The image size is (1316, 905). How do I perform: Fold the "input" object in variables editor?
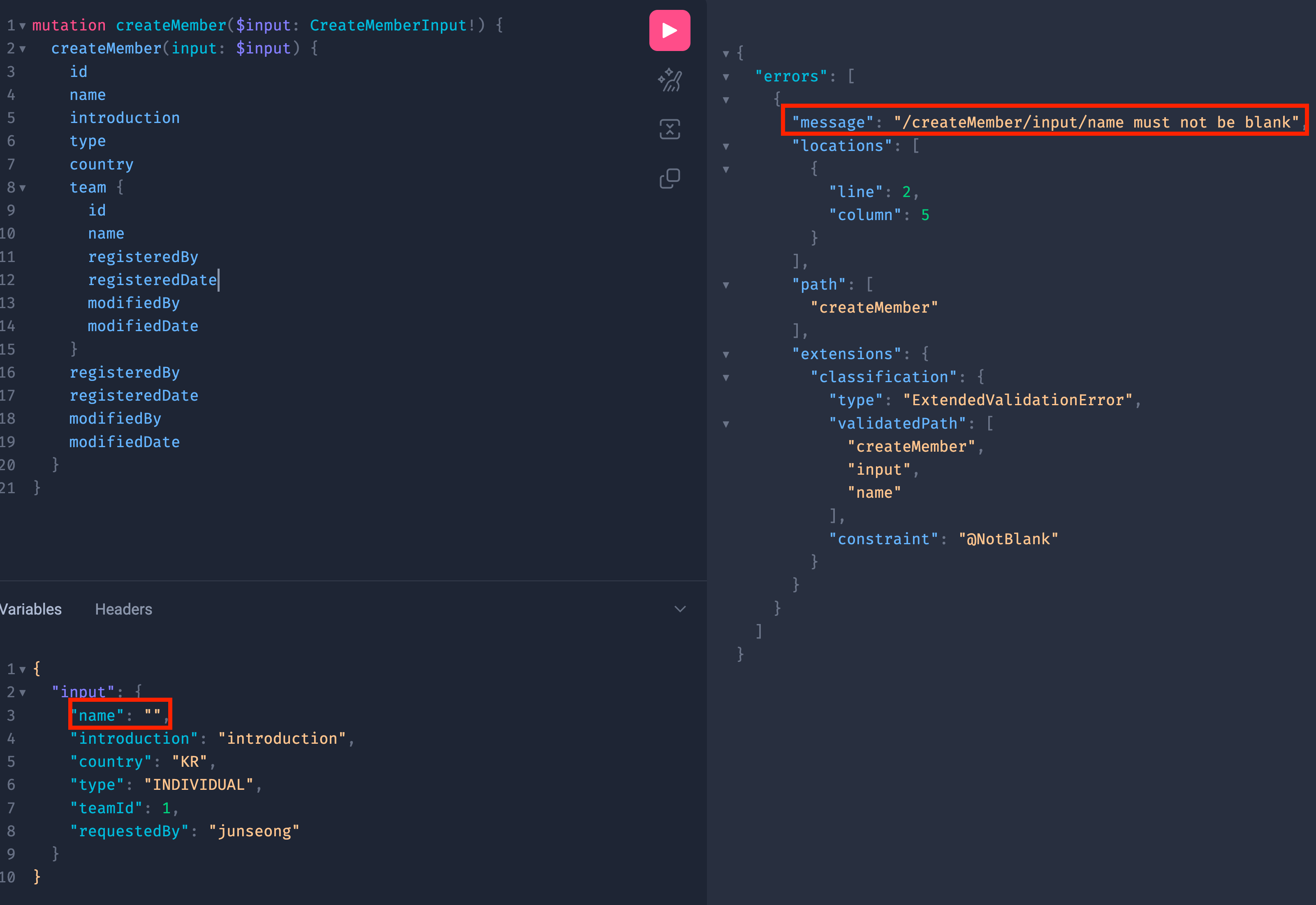click(23, 692)
